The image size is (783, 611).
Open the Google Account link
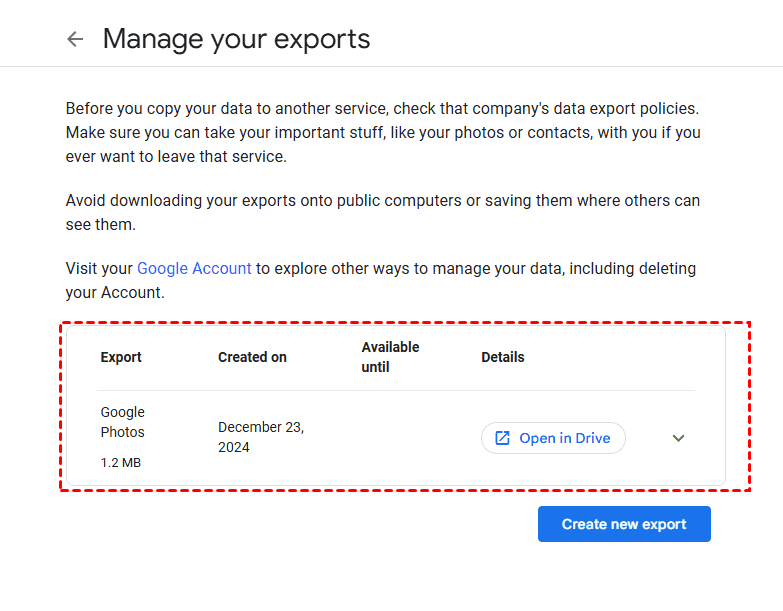pos(194,268)
